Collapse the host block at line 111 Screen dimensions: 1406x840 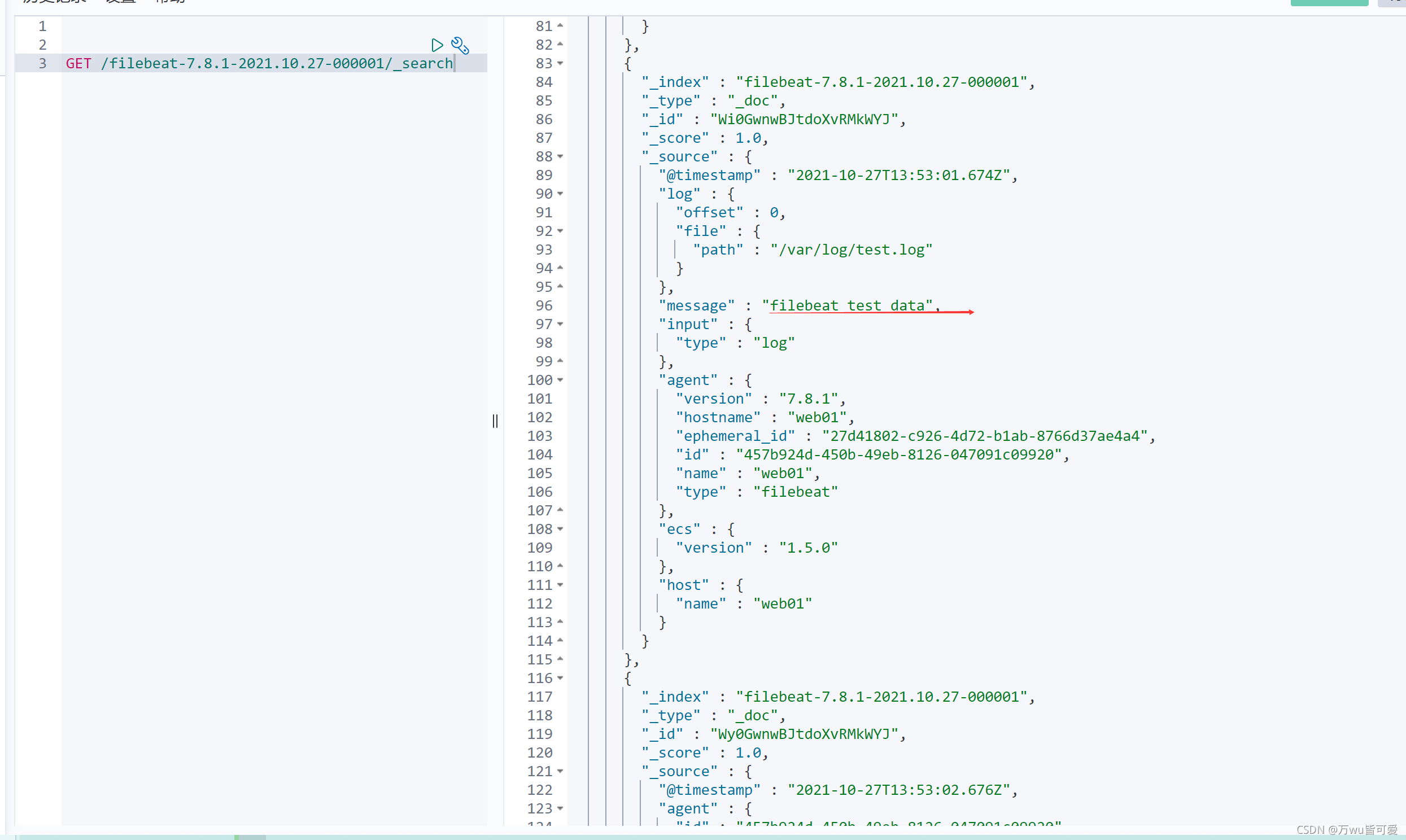point(560,585)
